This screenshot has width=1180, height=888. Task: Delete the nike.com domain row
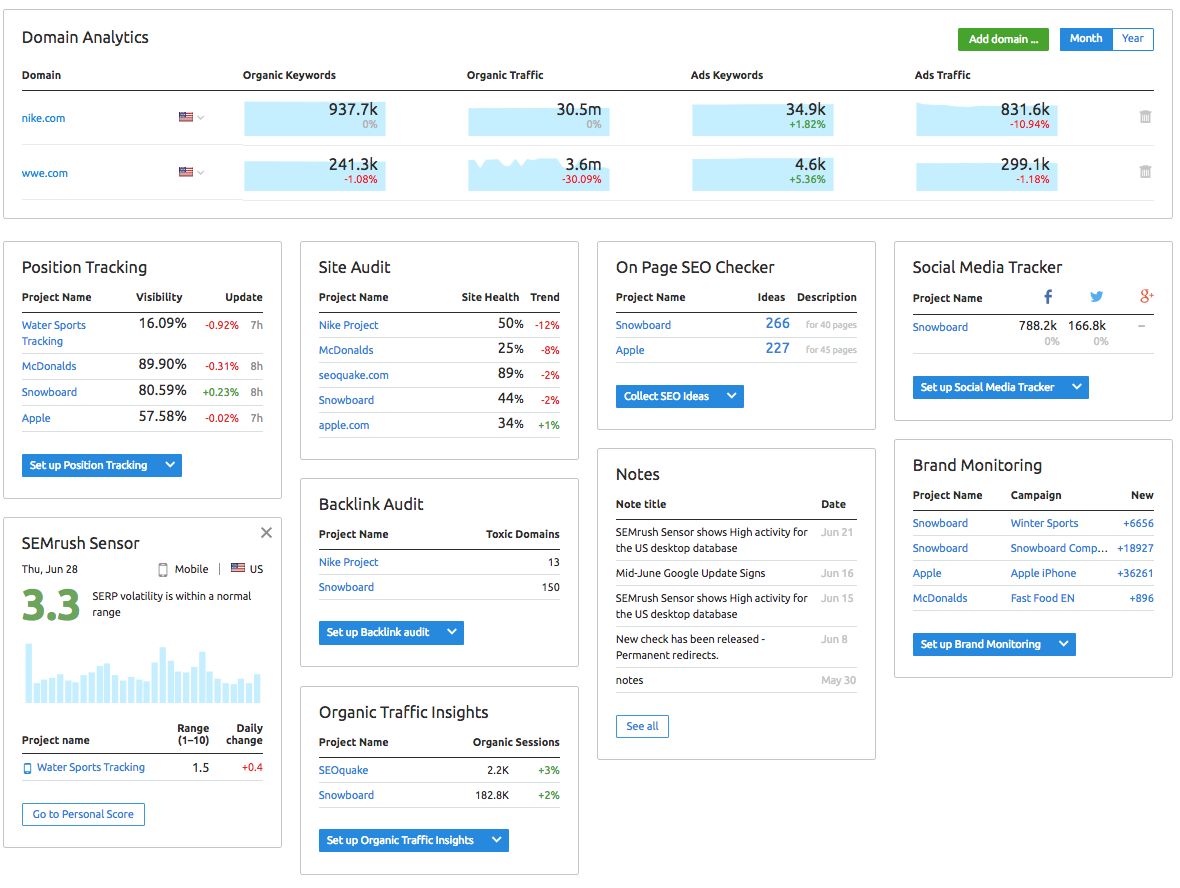click(1145, 117)
